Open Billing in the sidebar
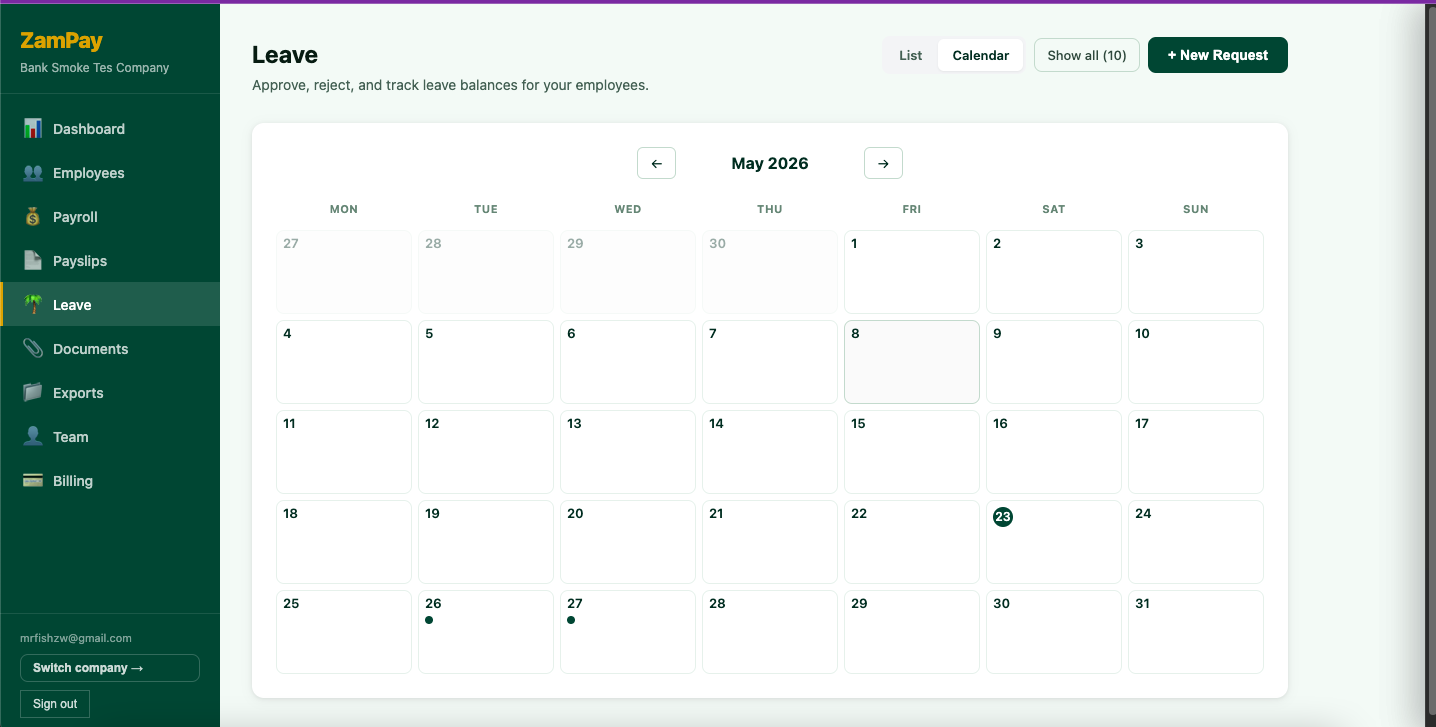1436x727 pixels. click(110, 481)
